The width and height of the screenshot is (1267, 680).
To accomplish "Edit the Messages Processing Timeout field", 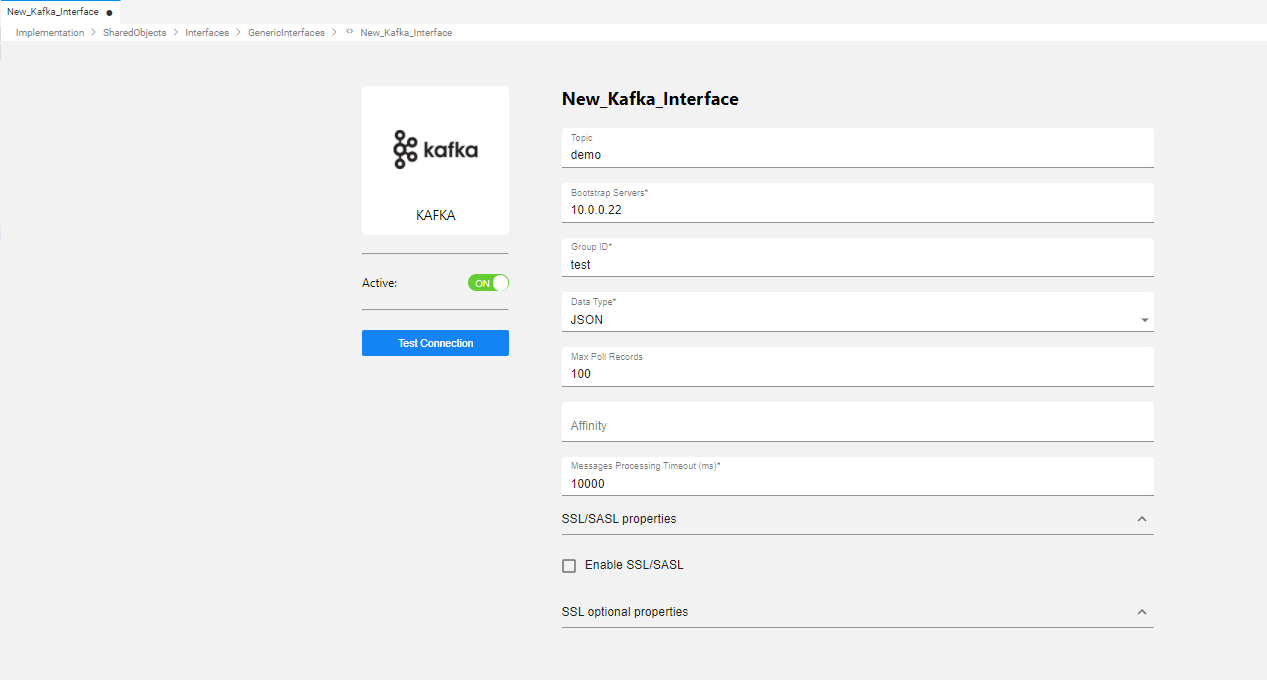I will coord(857,483).
